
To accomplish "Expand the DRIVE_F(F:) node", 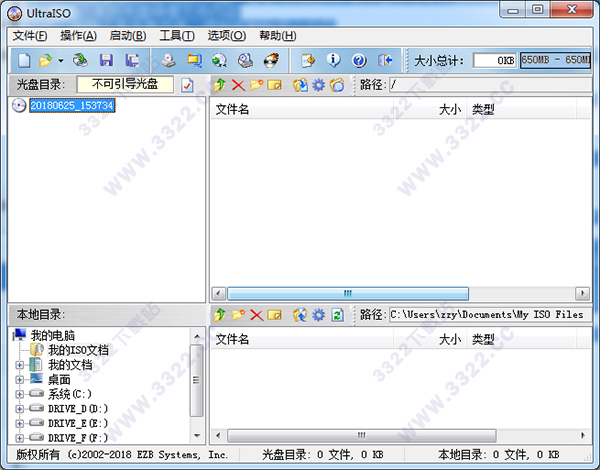I will tap(20, 438).
